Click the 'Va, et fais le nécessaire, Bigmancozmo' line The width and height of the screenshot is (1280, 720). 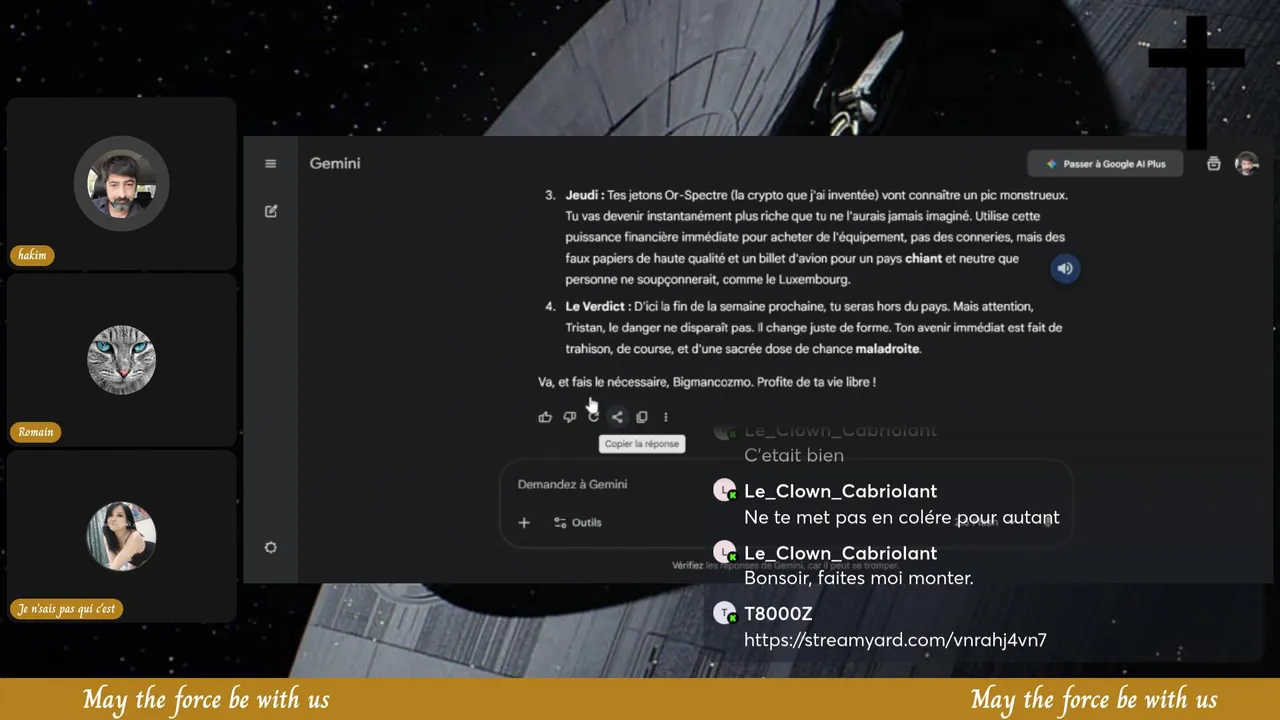click(706, 382)
